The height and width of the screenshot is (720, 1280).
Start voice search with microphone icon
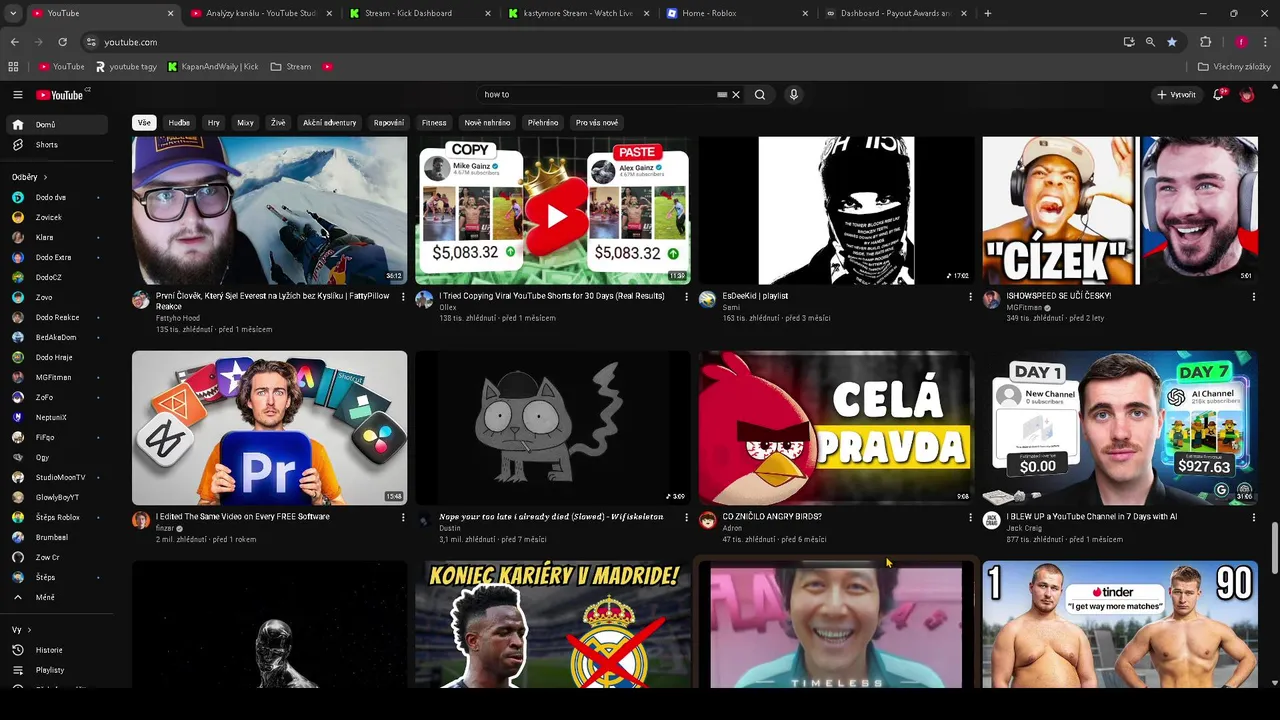[x=794, y=95]
